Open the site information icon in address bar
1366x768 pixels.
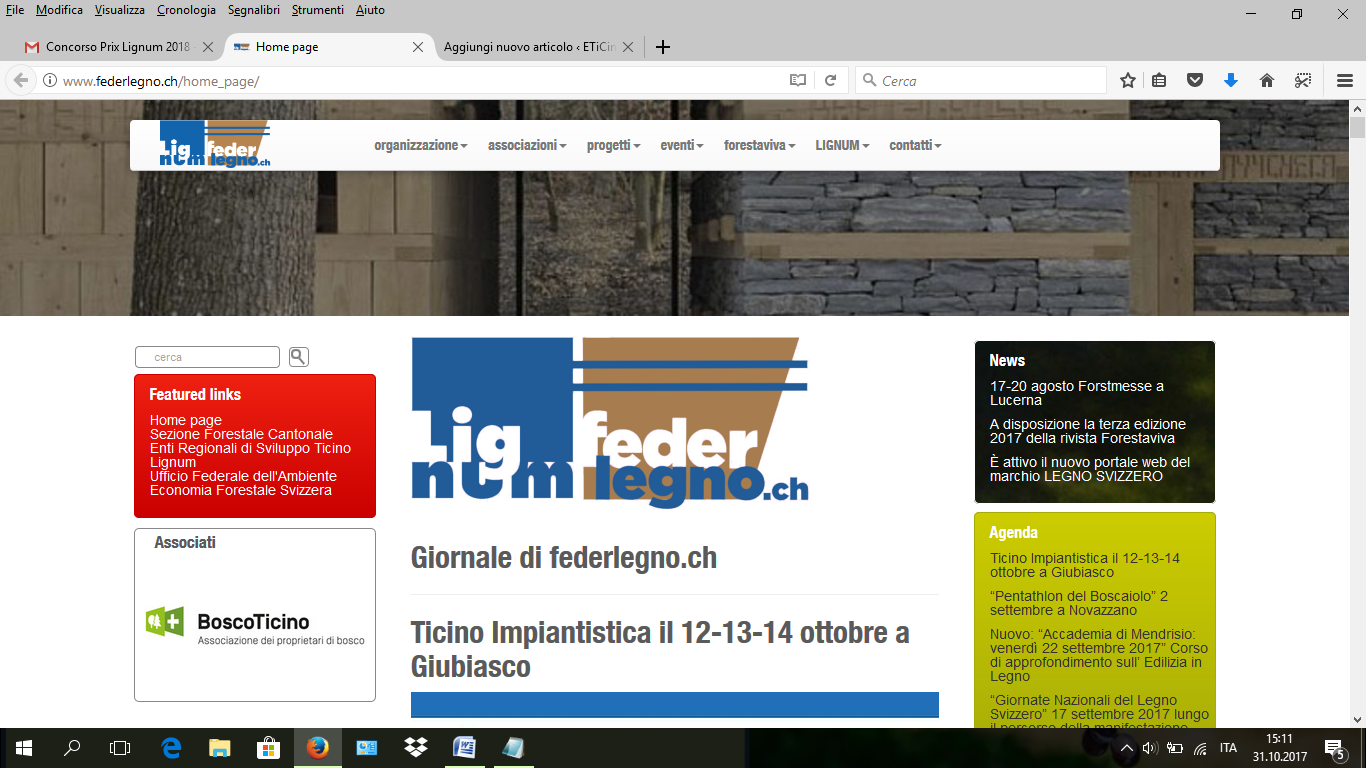click(50, 81)
